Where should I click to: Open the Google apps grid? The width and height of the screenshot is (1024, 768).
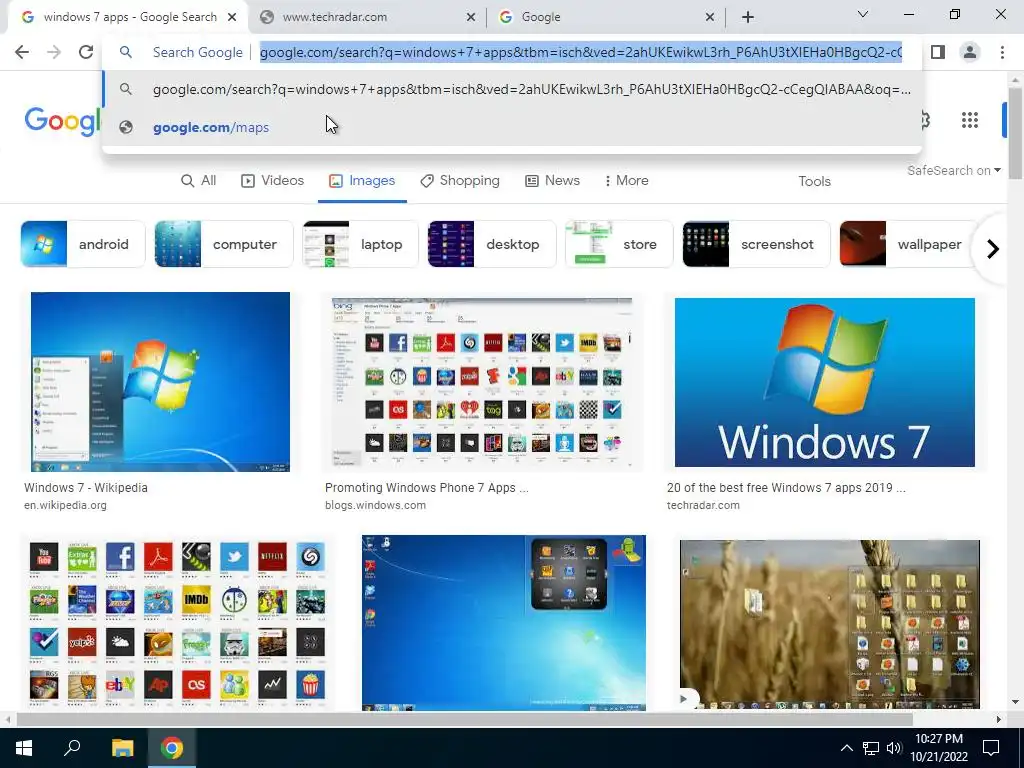click(970, 120)
